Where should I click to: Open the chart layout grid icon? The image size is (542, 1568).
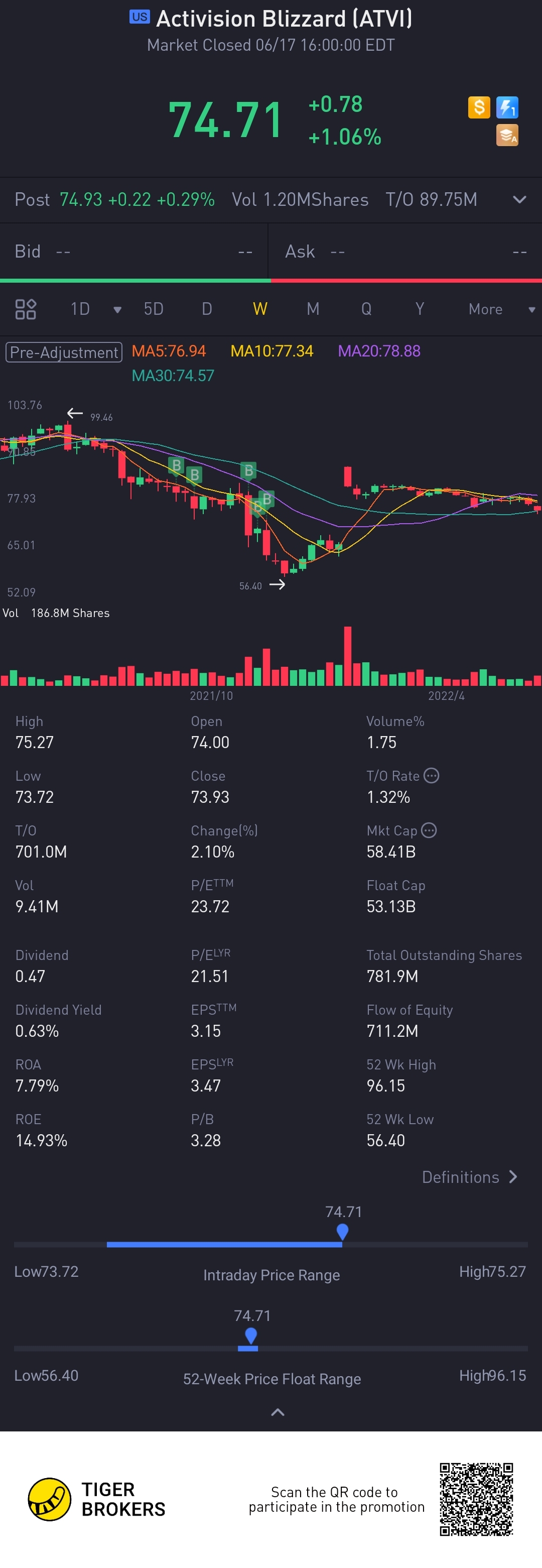click(26, 309)
